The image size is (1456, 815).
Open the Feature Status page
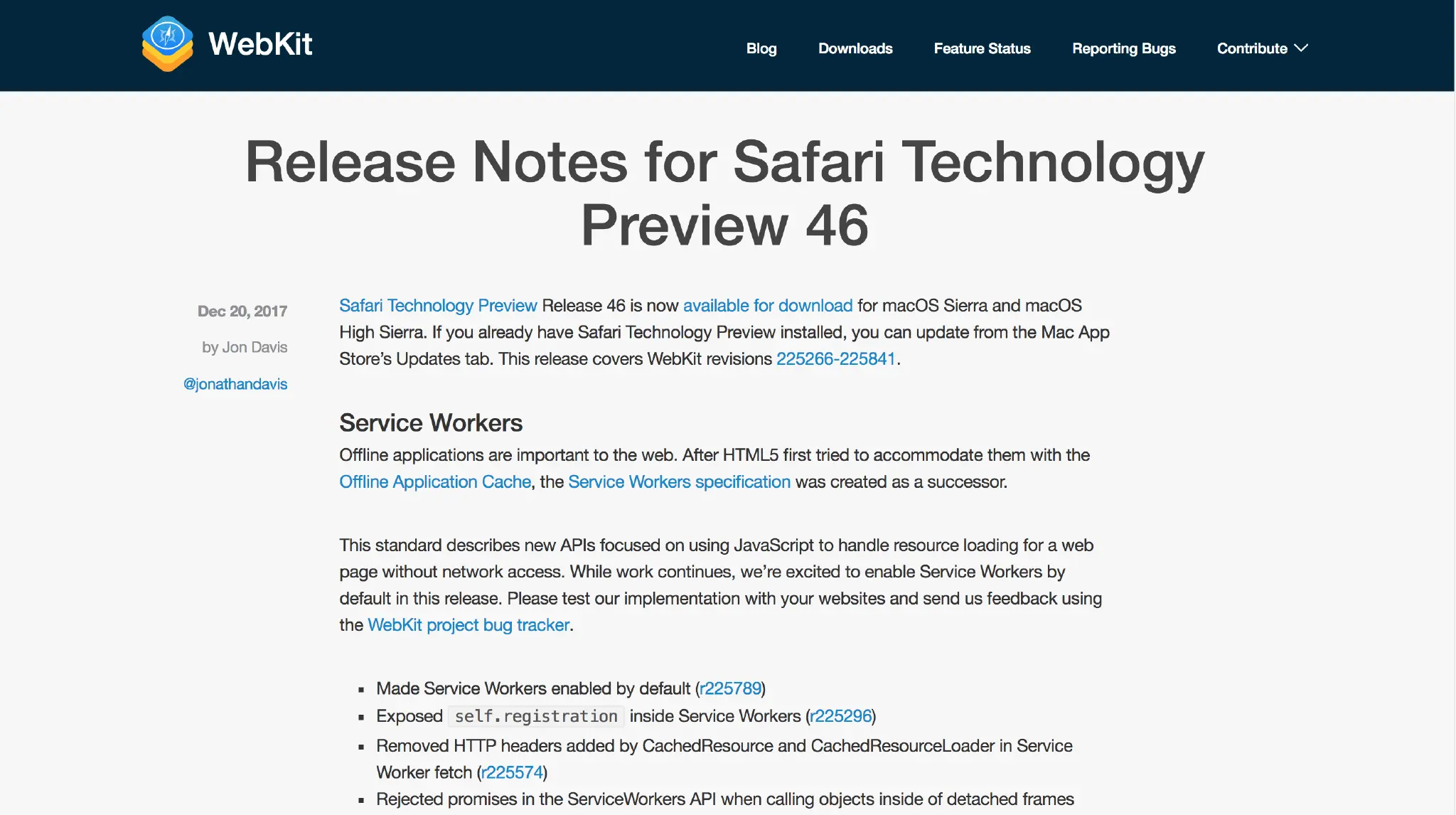(x=982, y=48)
